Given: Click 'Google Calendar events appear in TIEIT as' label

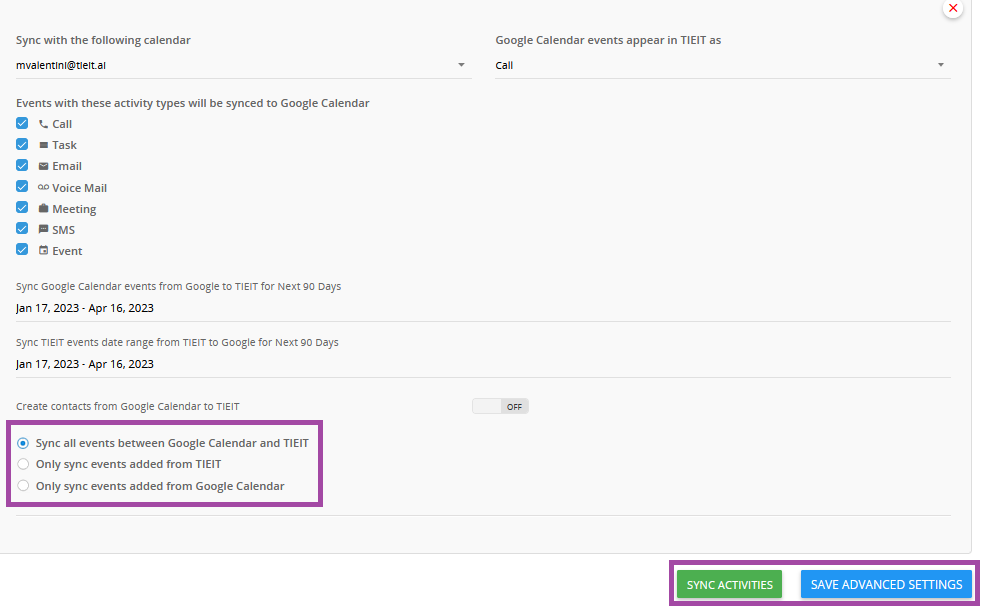Looking at the screenshot, I should point(608,40).
